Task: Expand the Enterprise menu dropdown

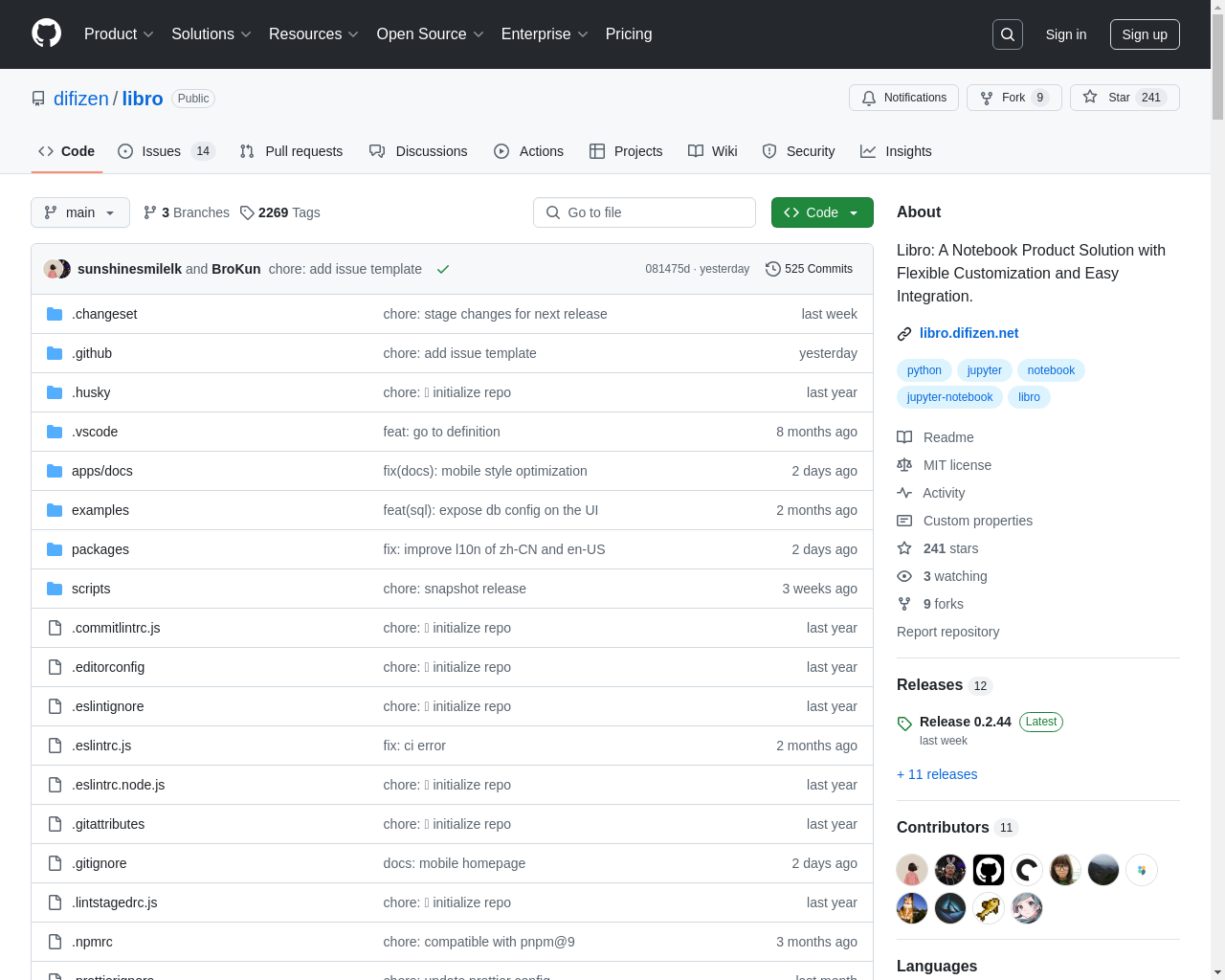Action: (545, 34)
